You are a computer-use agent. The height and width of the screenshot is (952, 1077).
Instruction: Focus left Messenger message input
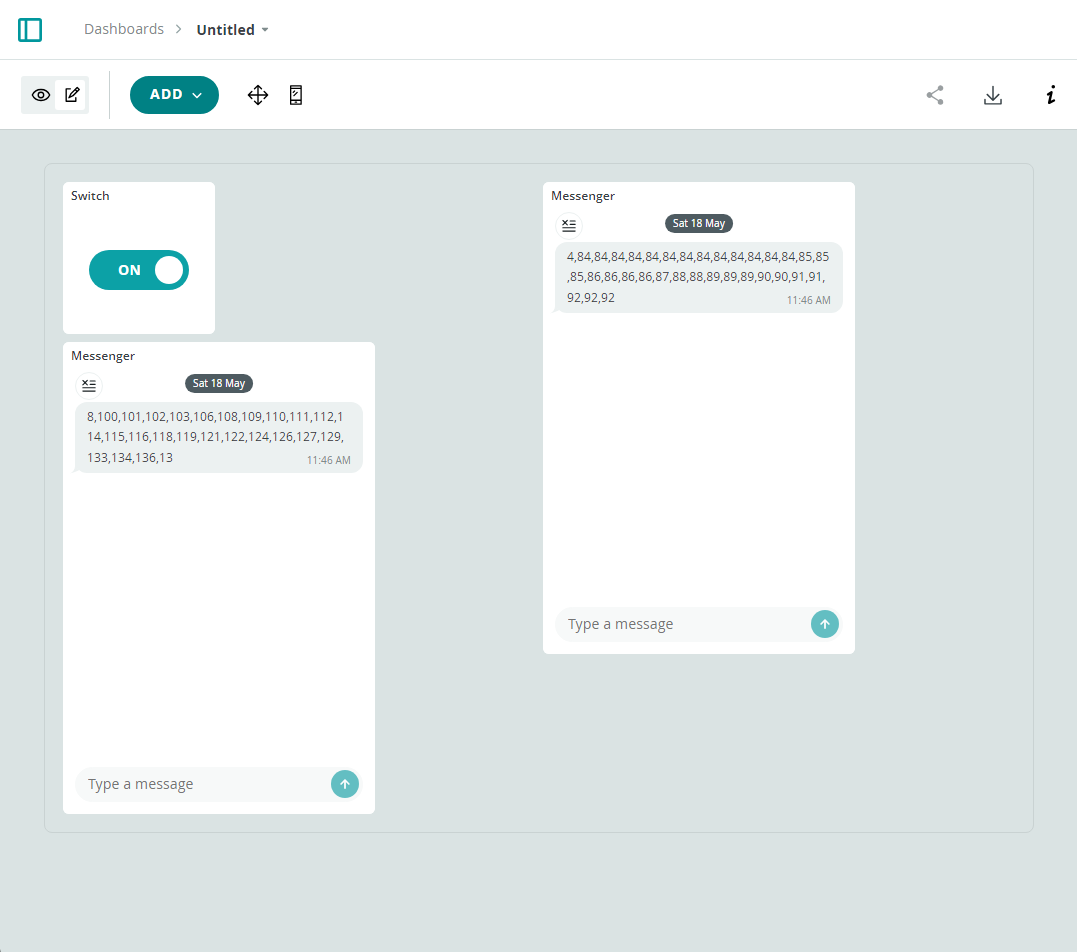(203, 784)
